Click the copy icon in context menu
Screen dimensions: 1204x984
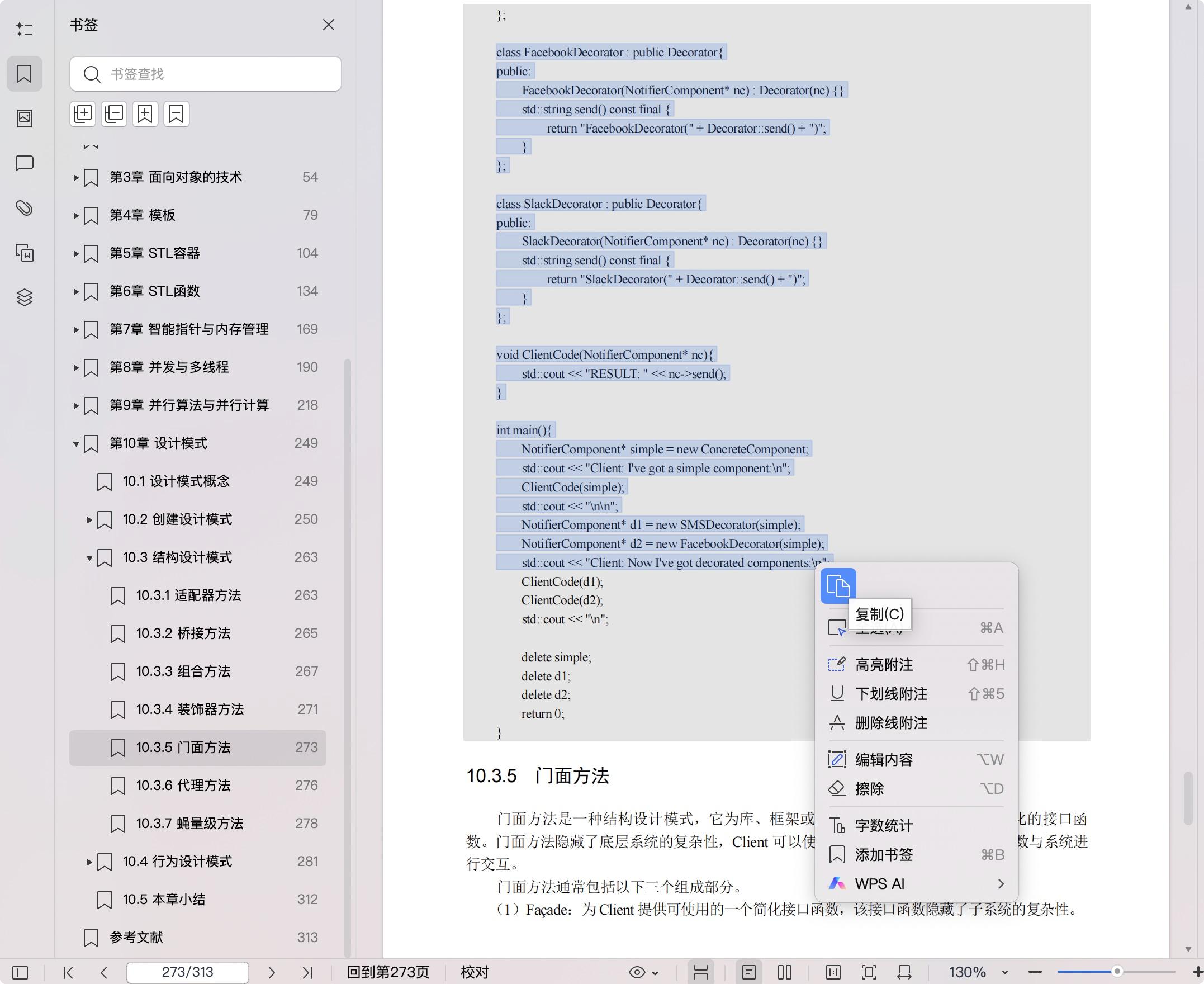838,585
